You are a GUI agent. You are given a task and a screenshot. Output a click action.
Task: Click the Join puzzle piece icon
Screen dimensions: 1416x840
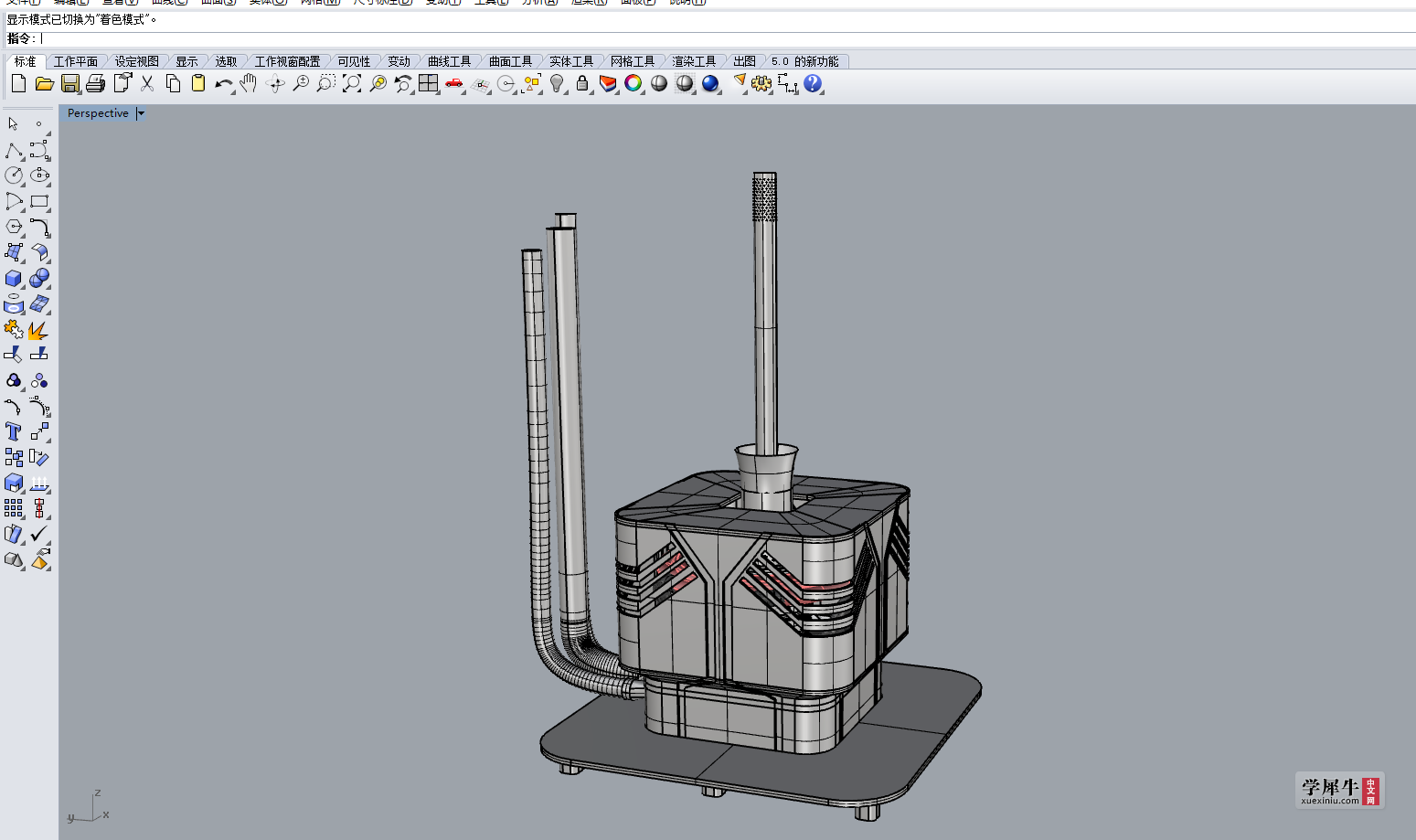coord(13,329)
